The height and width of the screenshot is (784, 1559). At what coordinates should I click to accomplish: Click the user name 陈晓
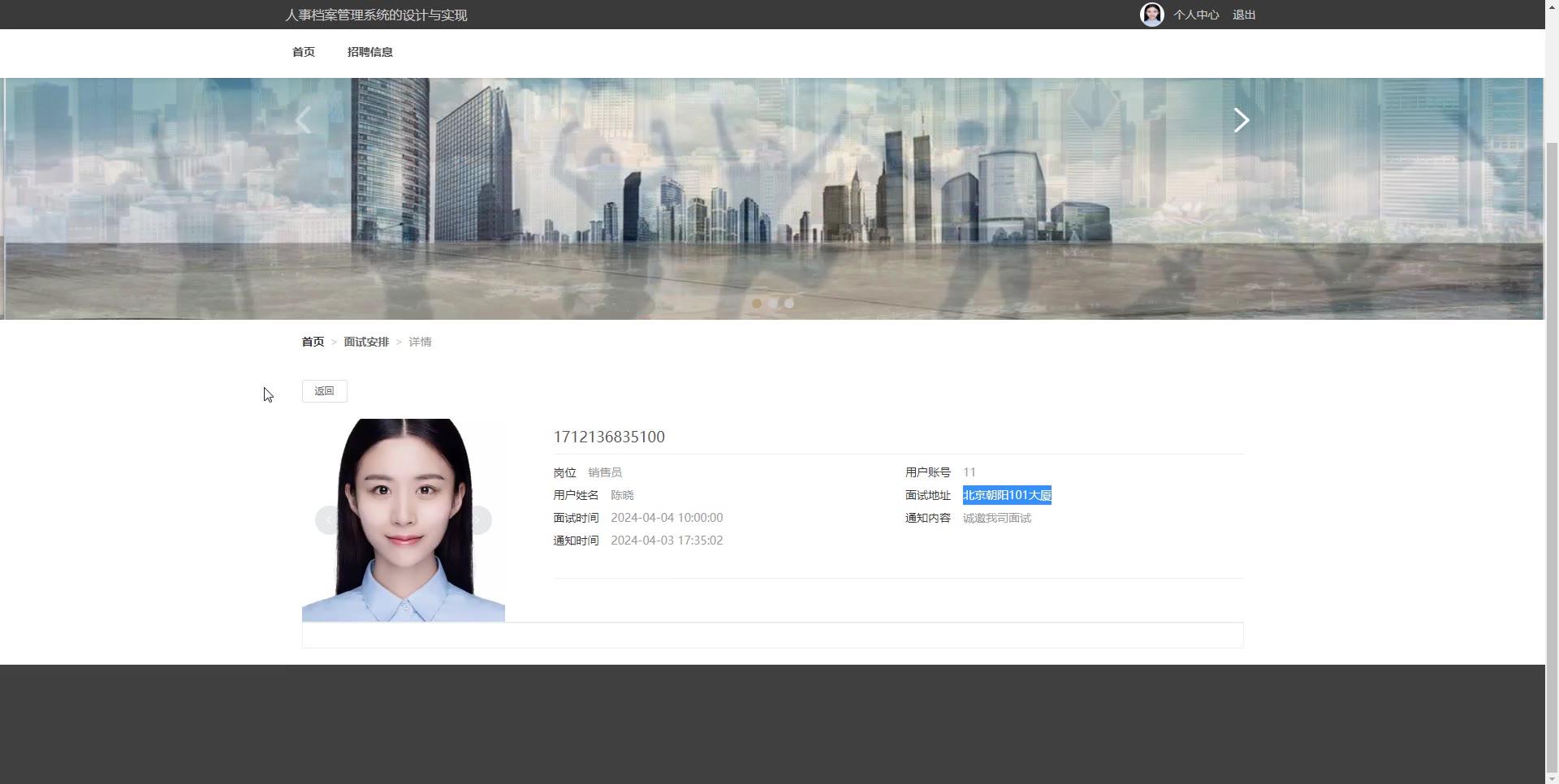click(622, 495)
